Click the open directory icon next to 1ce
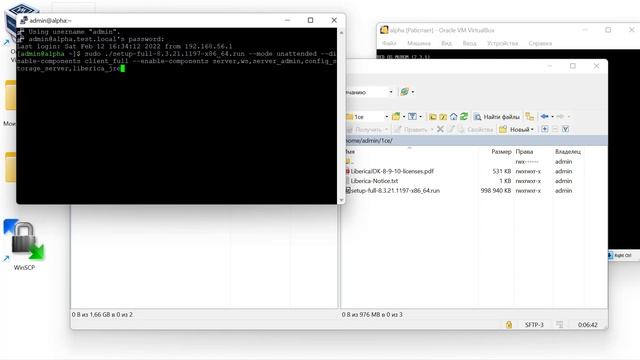The image size is (640, 360). coord(396,117)
